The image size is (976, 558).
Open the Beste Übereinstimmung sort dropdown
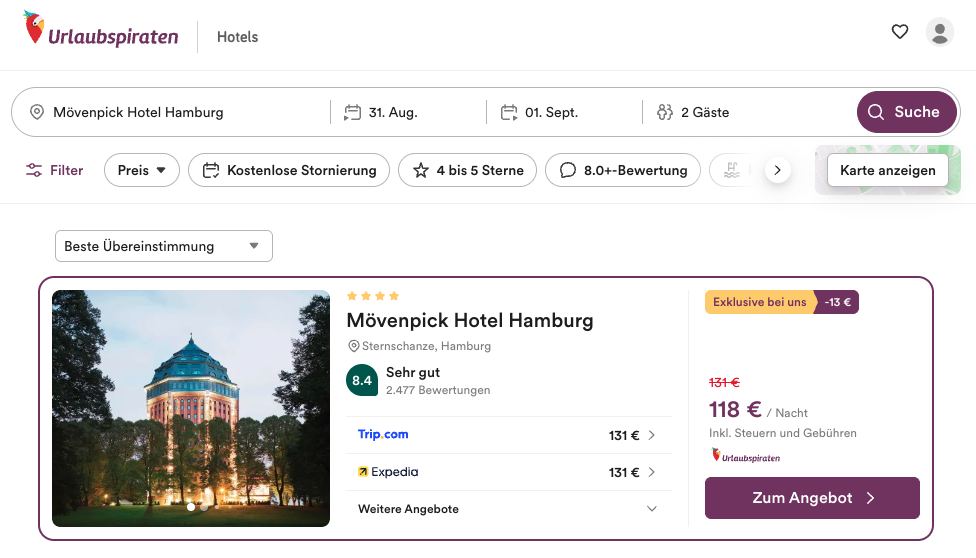164,246
